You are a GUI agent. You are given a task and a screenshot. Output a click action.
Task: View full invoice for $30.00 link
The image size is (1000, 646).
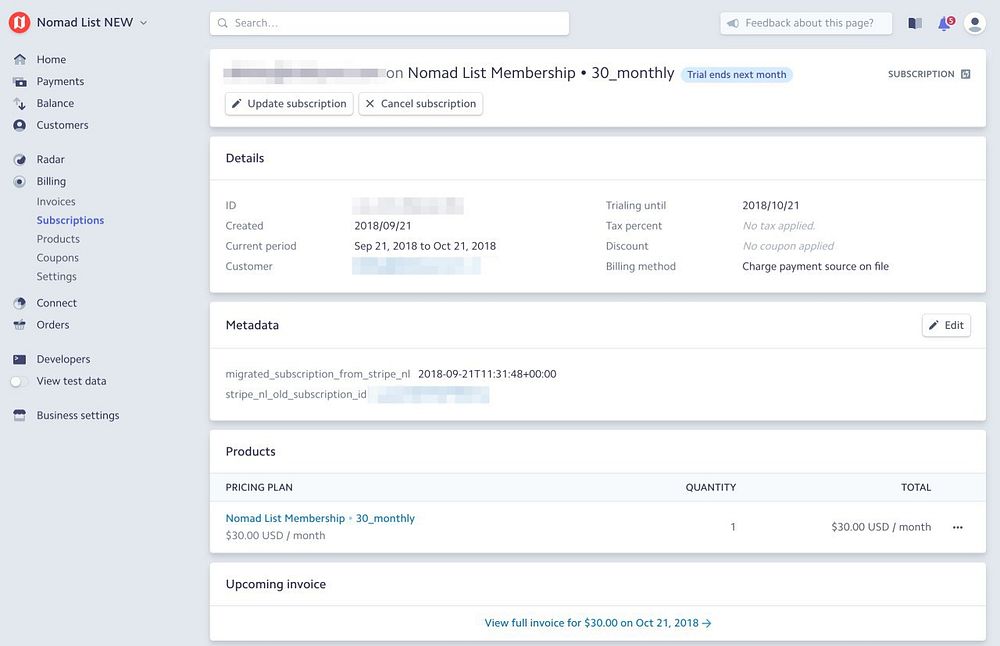pos(597,623)
